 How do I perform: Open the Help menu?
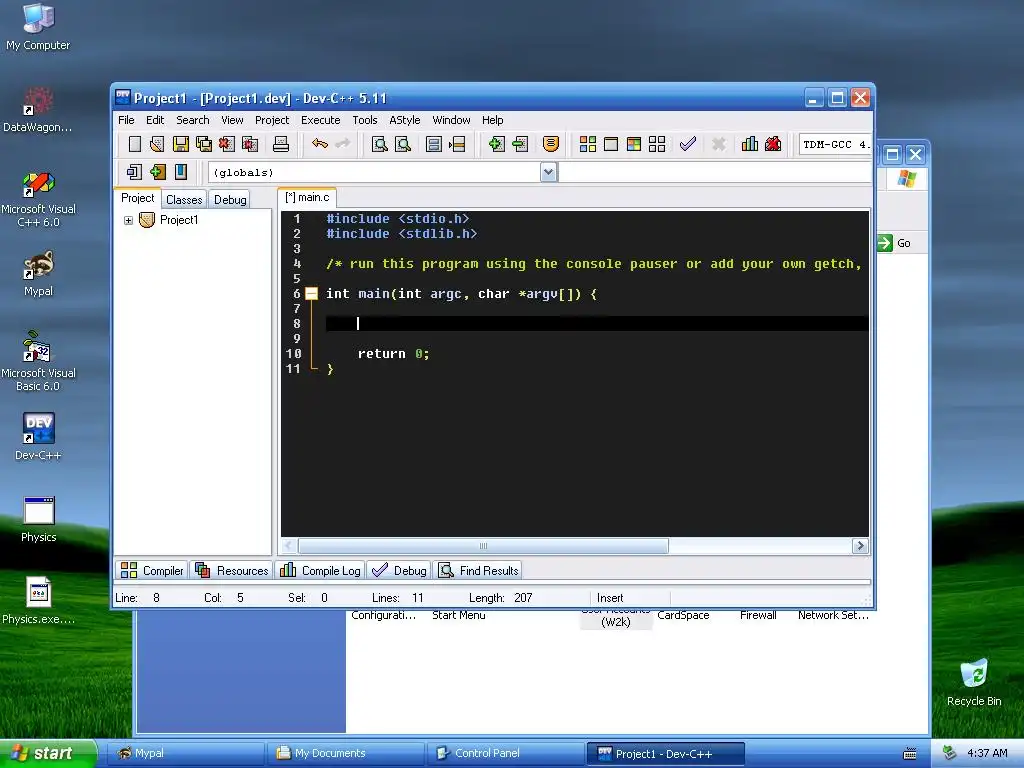coord(492,120)
